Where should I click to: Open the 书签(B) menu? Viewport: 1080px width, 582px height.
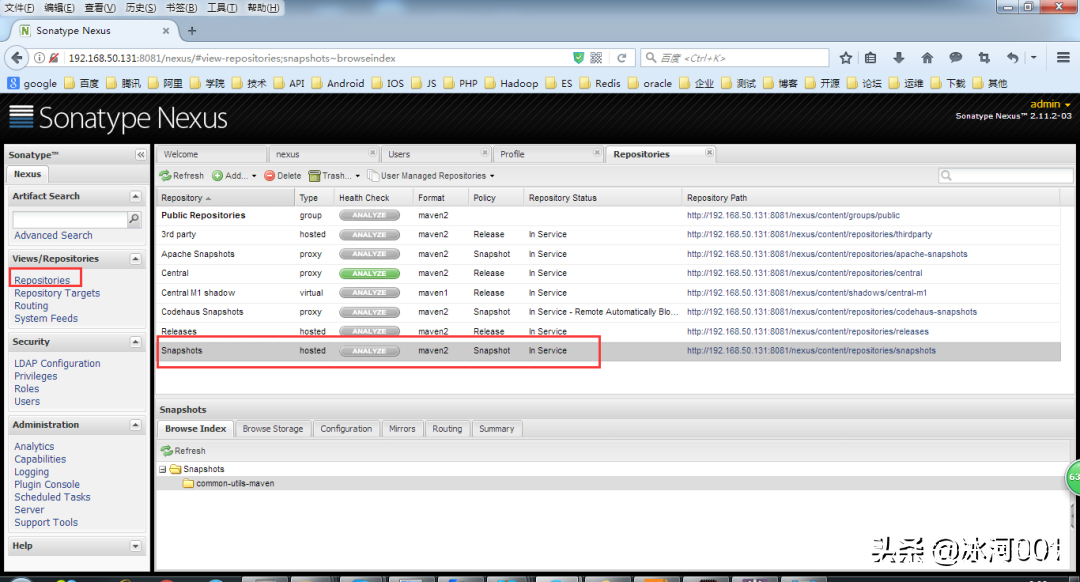(181, 8)
